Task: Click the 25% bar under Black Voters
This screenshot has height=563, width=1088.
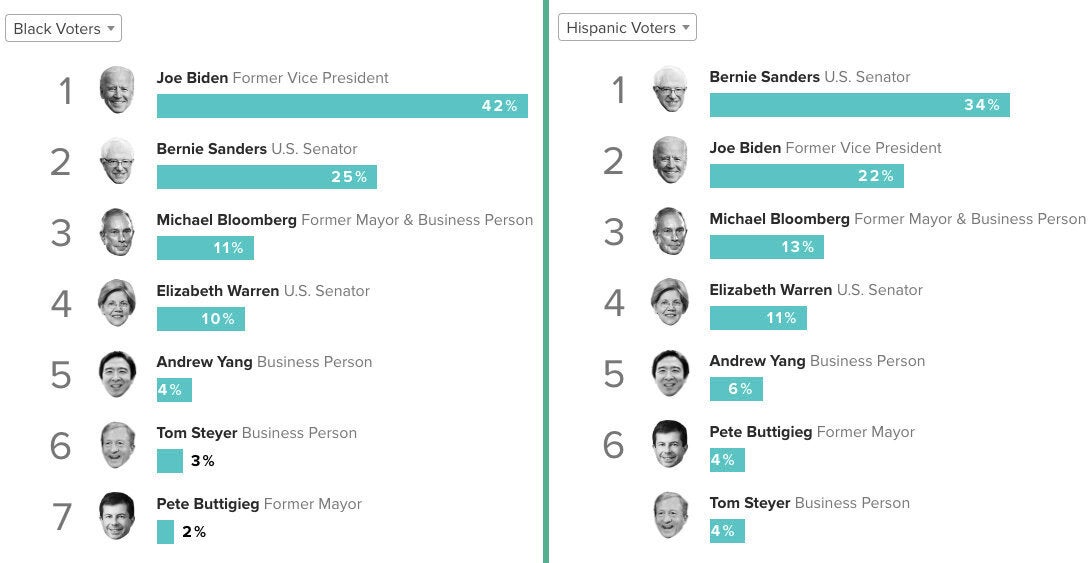Action: 266,177
